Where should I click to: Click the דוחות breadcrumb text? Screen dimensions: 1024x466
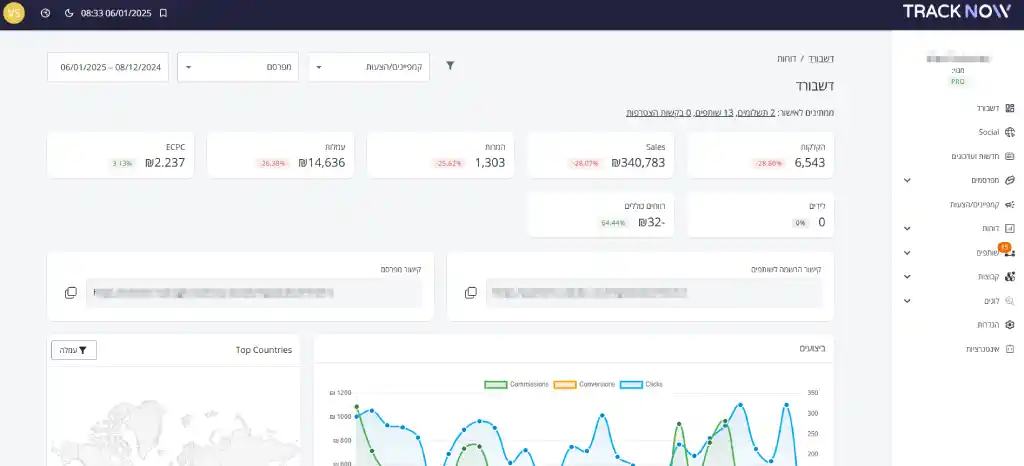pos(786,59)
